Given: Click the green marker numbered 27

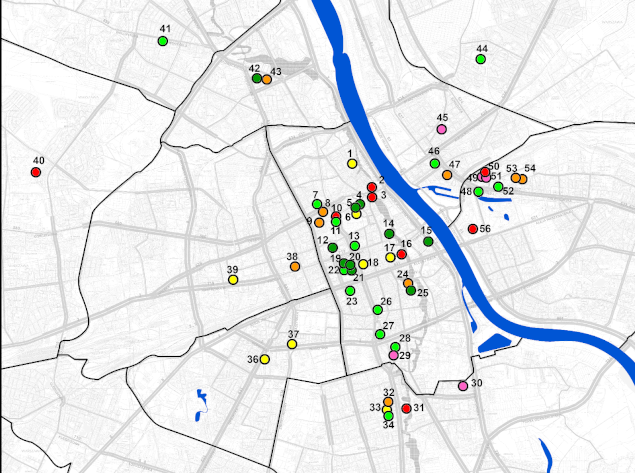Looking at the screenshot, I should coord(380,334).
